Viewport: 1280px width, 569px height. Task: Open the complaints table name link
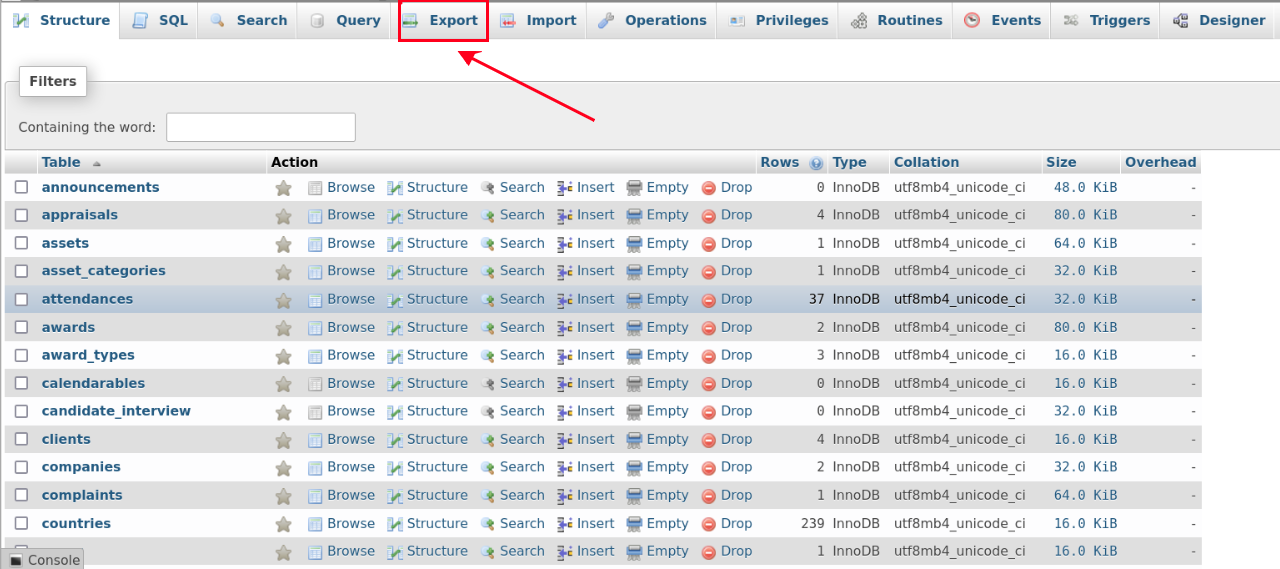coord(82,495)
